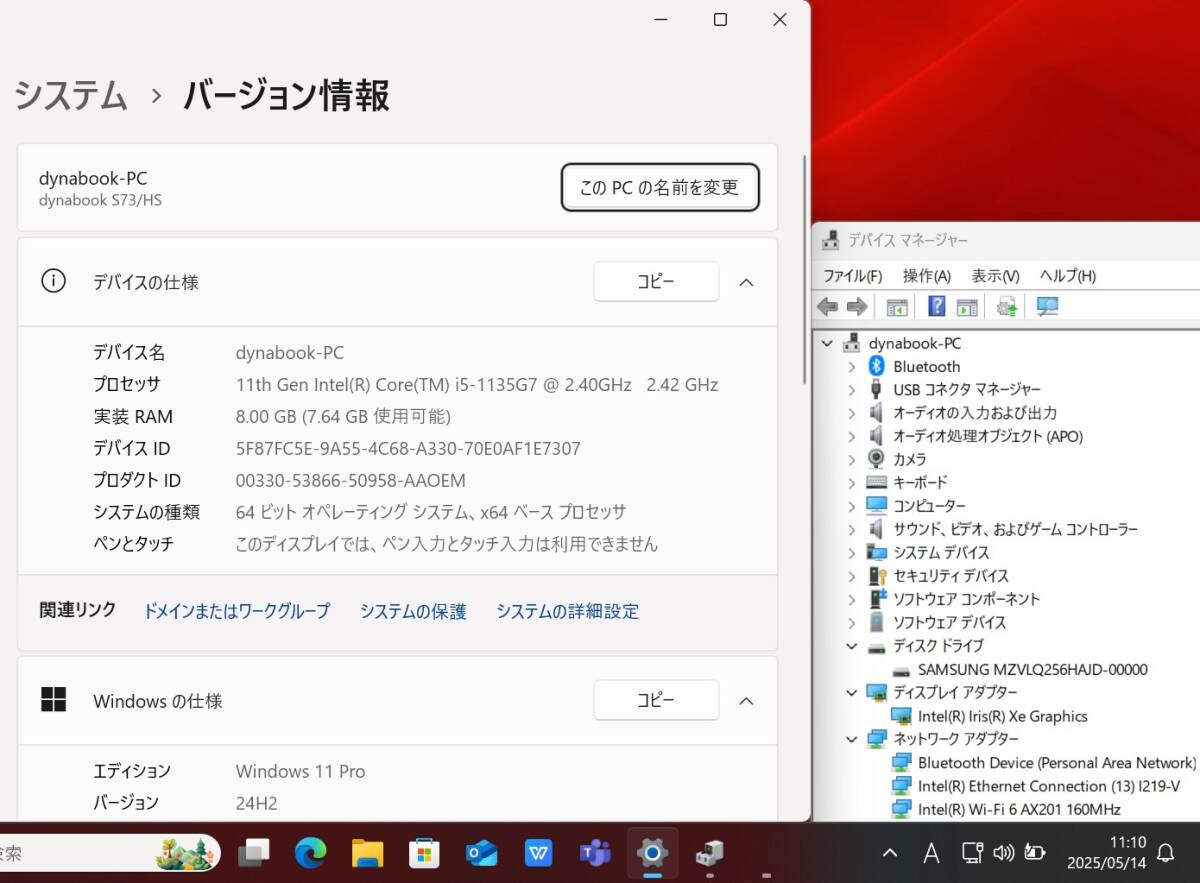
Task: Click the コンピューター monitor category icon
Action: 877,505
